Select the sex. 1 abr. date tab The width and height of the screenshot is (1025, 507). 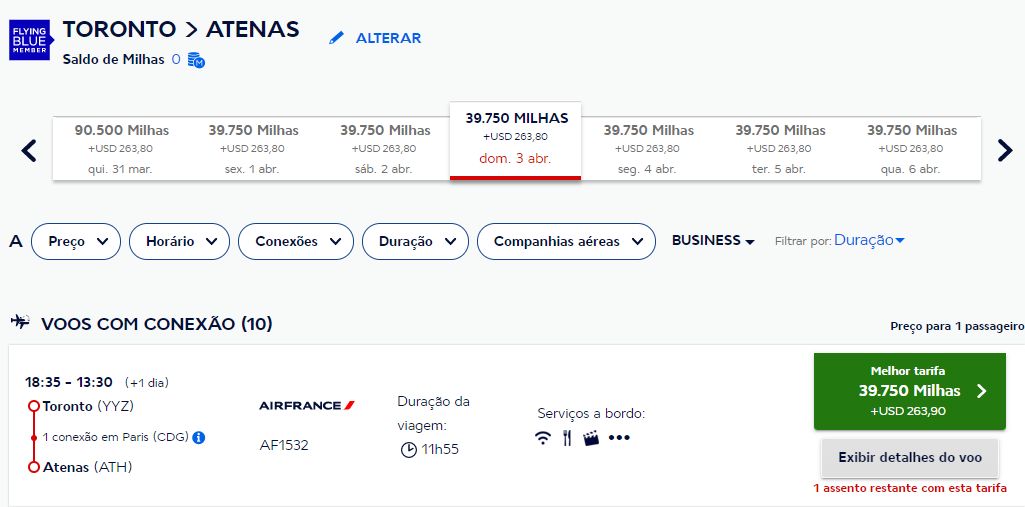(252, 149)
